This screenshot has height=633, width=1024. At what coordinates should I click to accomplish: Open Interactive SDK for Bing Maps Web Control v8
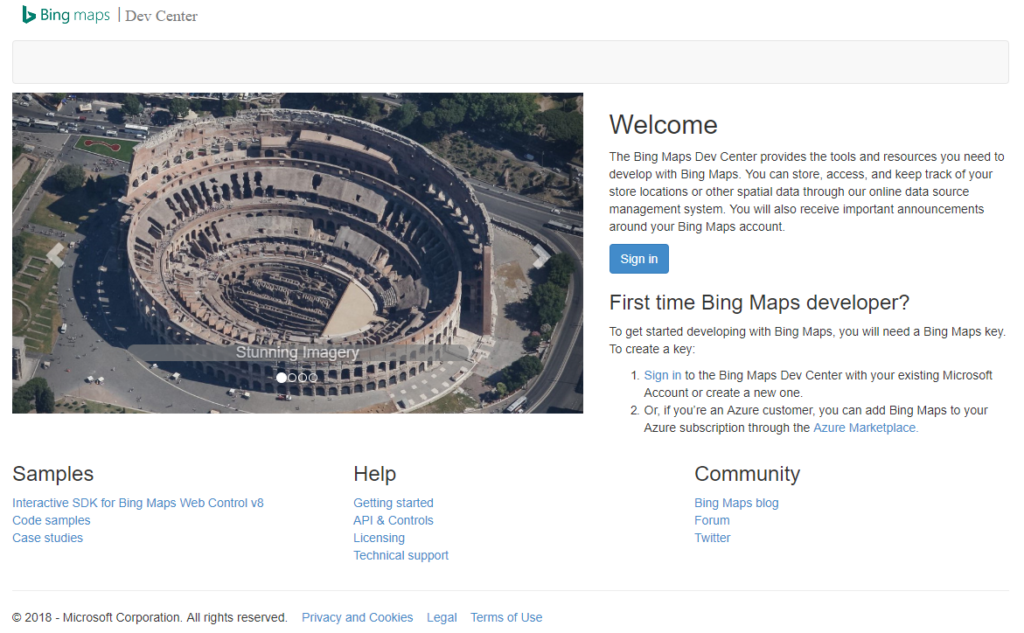coord(137,502)
